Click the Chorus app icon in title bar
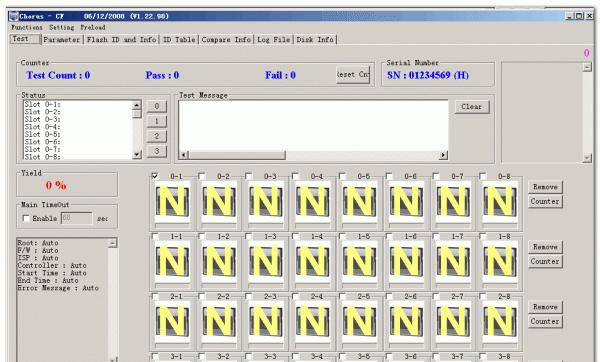This screenshot has height=362, width=600. (x=14, y=16)
